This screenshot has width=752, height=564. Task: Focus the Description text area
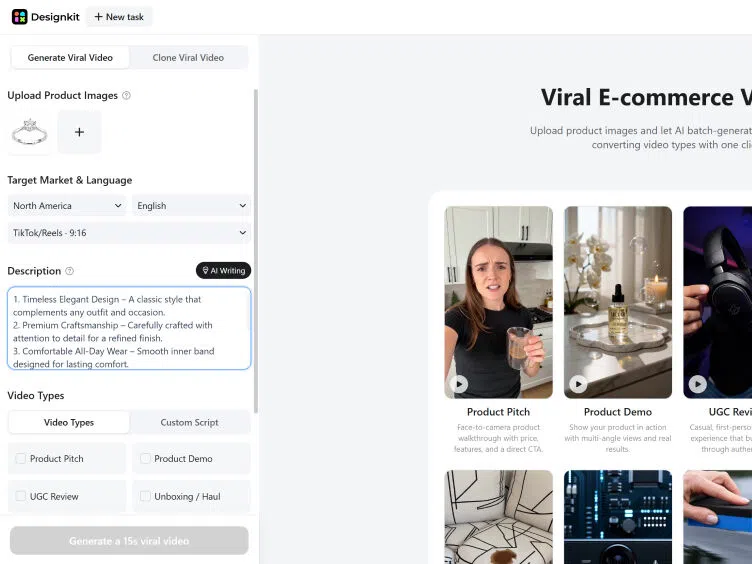pos(129,329)
